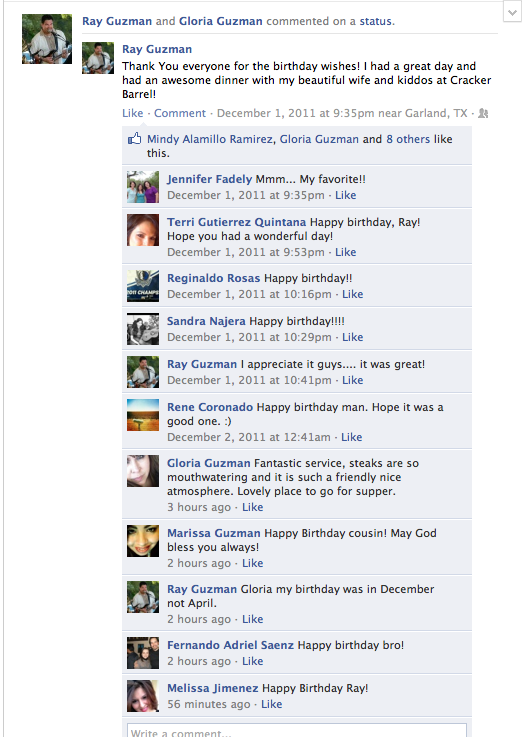Open the story options dropdown arrow
The height and width of the screenshot is (737, 522).
(512, 12)
